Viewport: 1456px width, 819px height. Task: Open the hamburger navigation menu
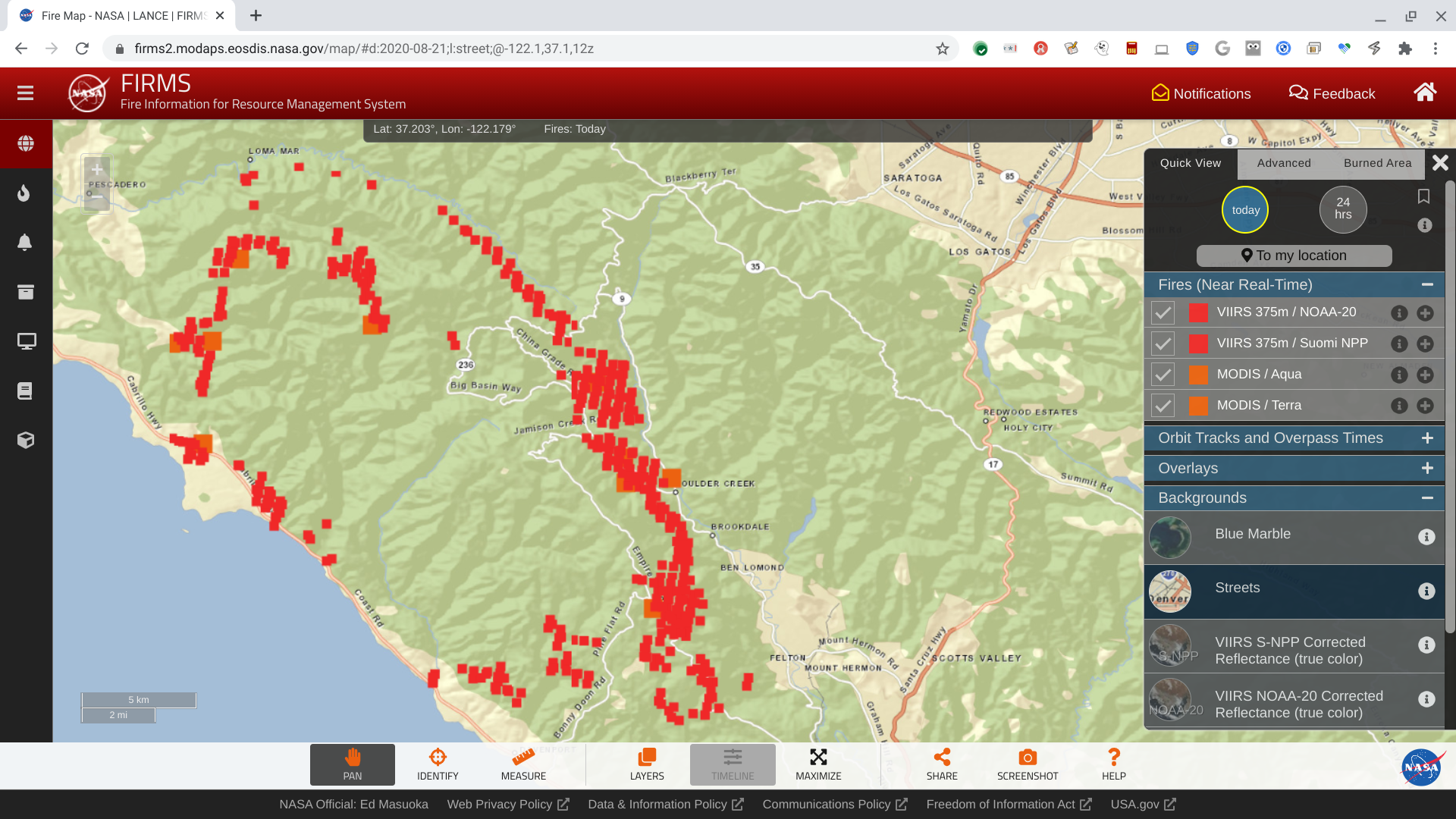coord(25,93)
